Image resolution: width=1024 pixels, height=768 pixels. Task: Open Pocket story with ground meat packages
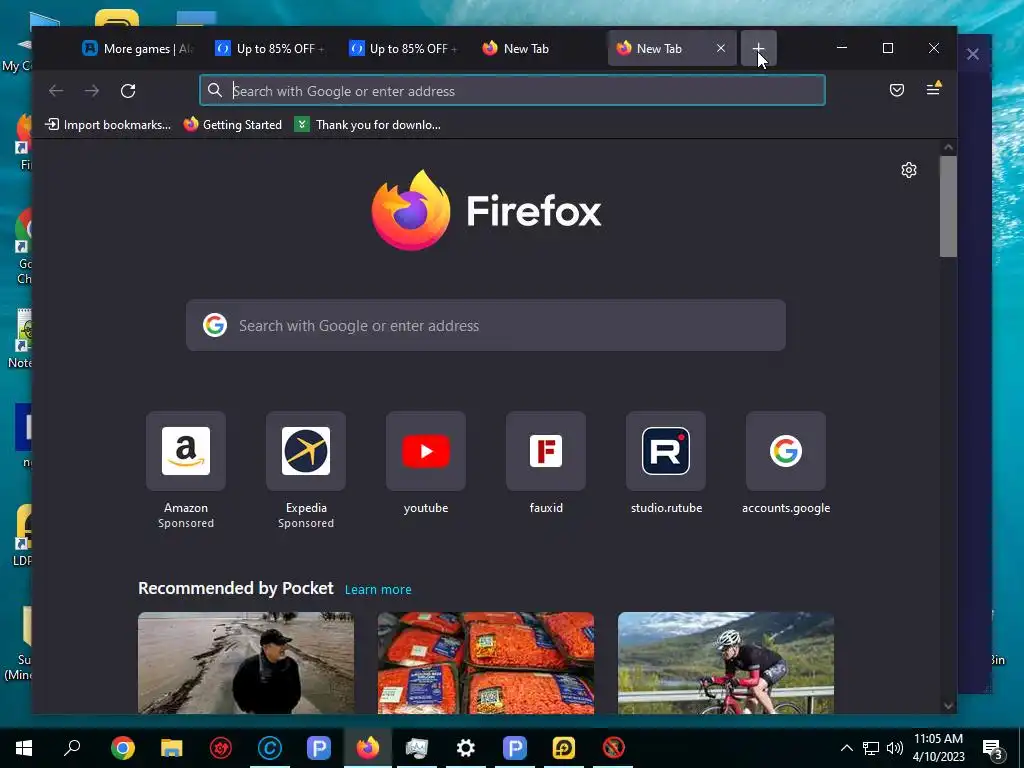(x=486, y=662)
